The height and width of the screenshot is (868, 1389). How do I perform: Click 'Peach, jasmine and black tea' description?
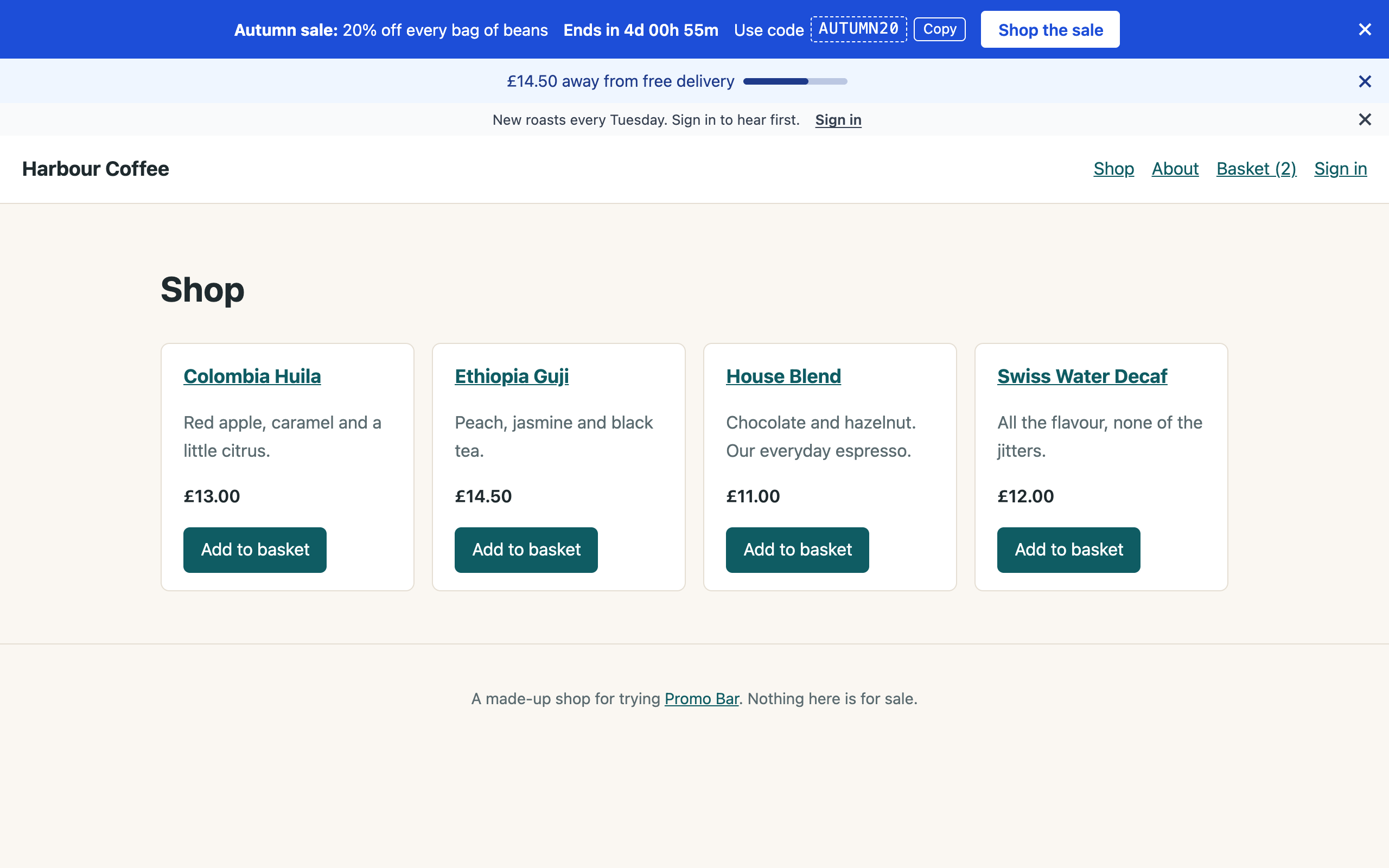(554, 437)
